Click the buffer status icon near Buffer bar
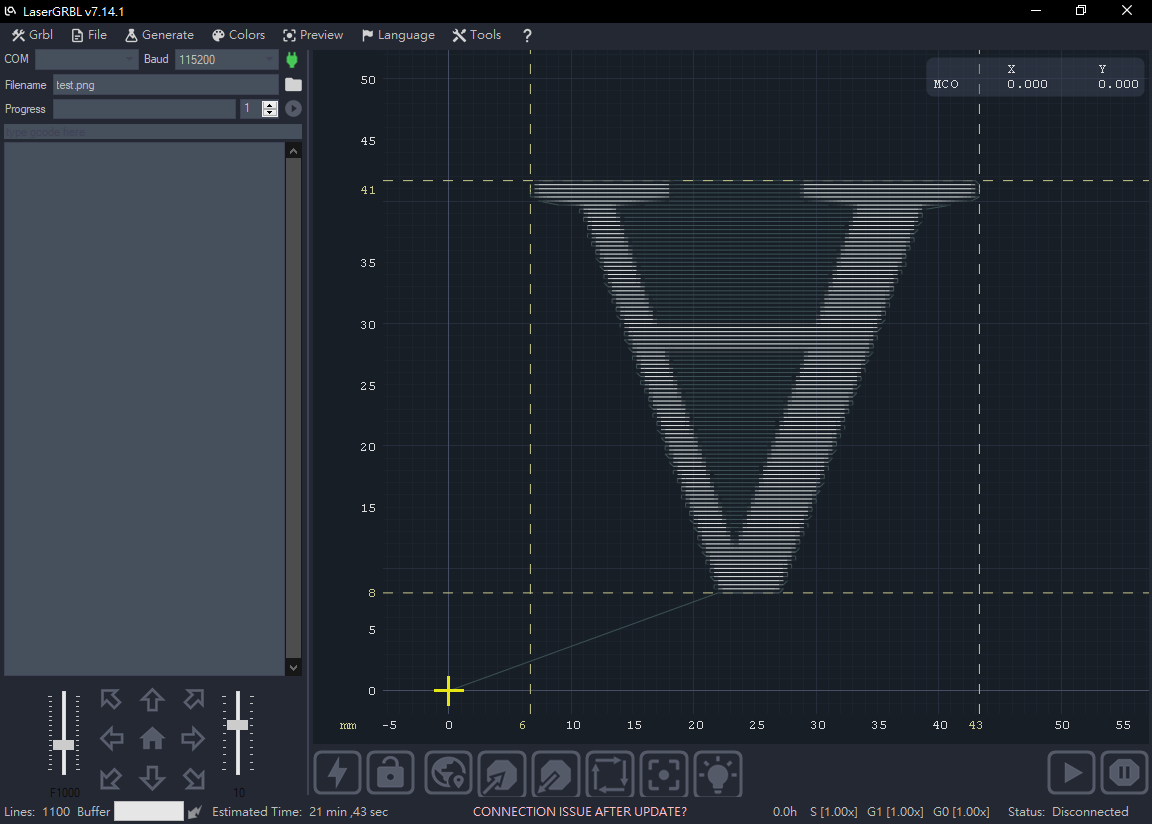The image size is (1152, 824). 195,812
